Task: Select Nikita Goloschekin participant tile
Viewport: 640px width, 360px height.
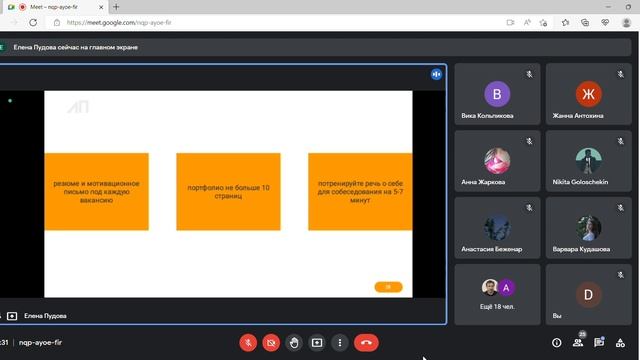Action: (589, 161)
